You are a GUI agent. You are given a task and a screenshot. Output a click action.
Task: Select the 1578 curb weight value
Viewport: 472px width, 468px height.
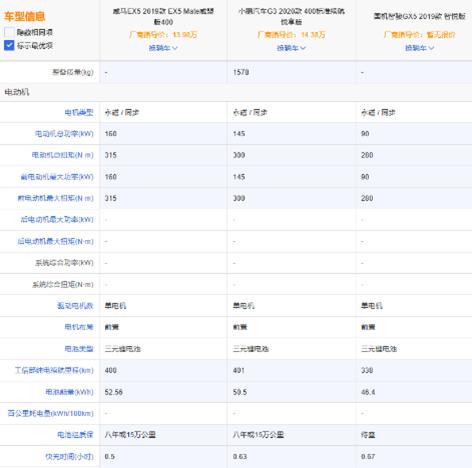(x=241, y=72)
